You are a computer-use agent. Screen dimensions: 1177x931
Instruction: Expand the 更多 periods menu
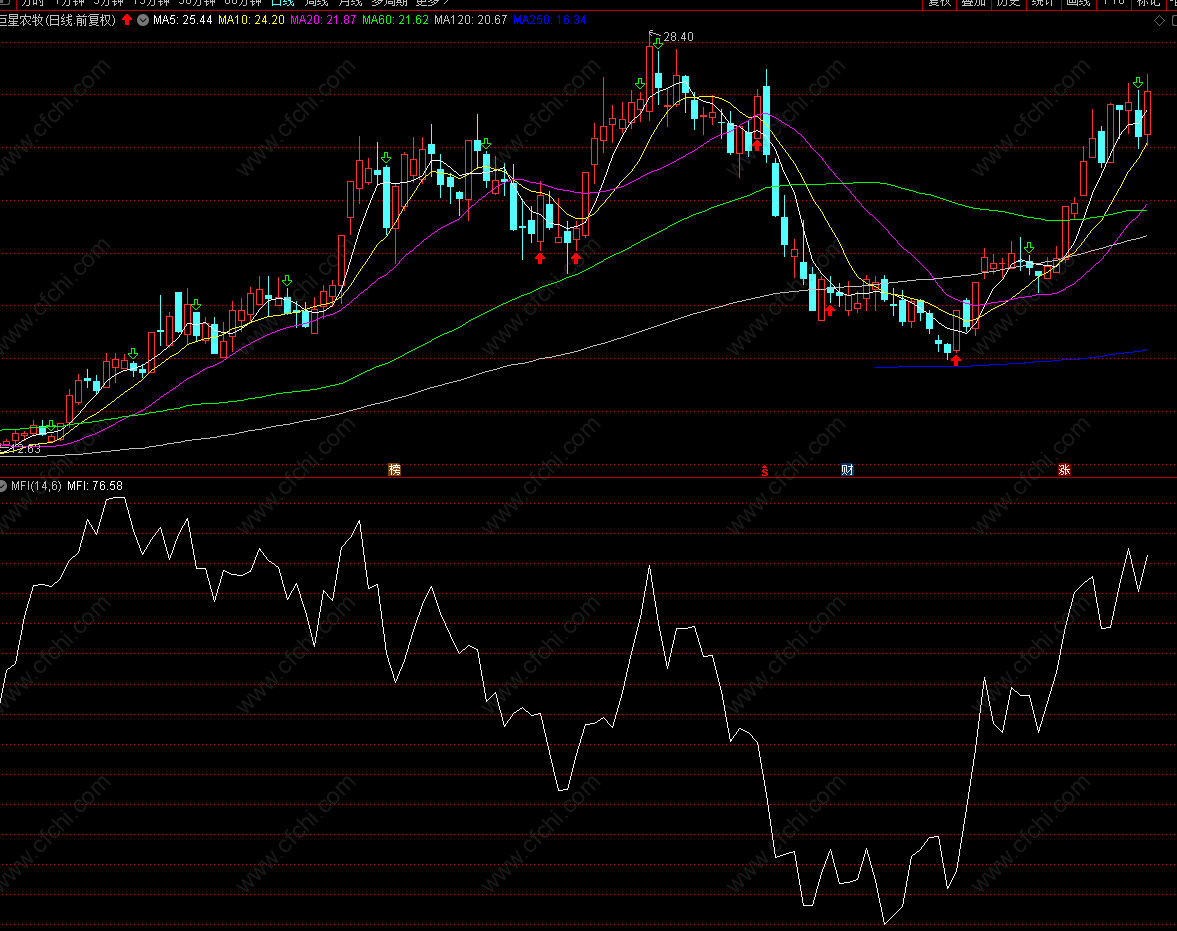[x=432, y=3]
